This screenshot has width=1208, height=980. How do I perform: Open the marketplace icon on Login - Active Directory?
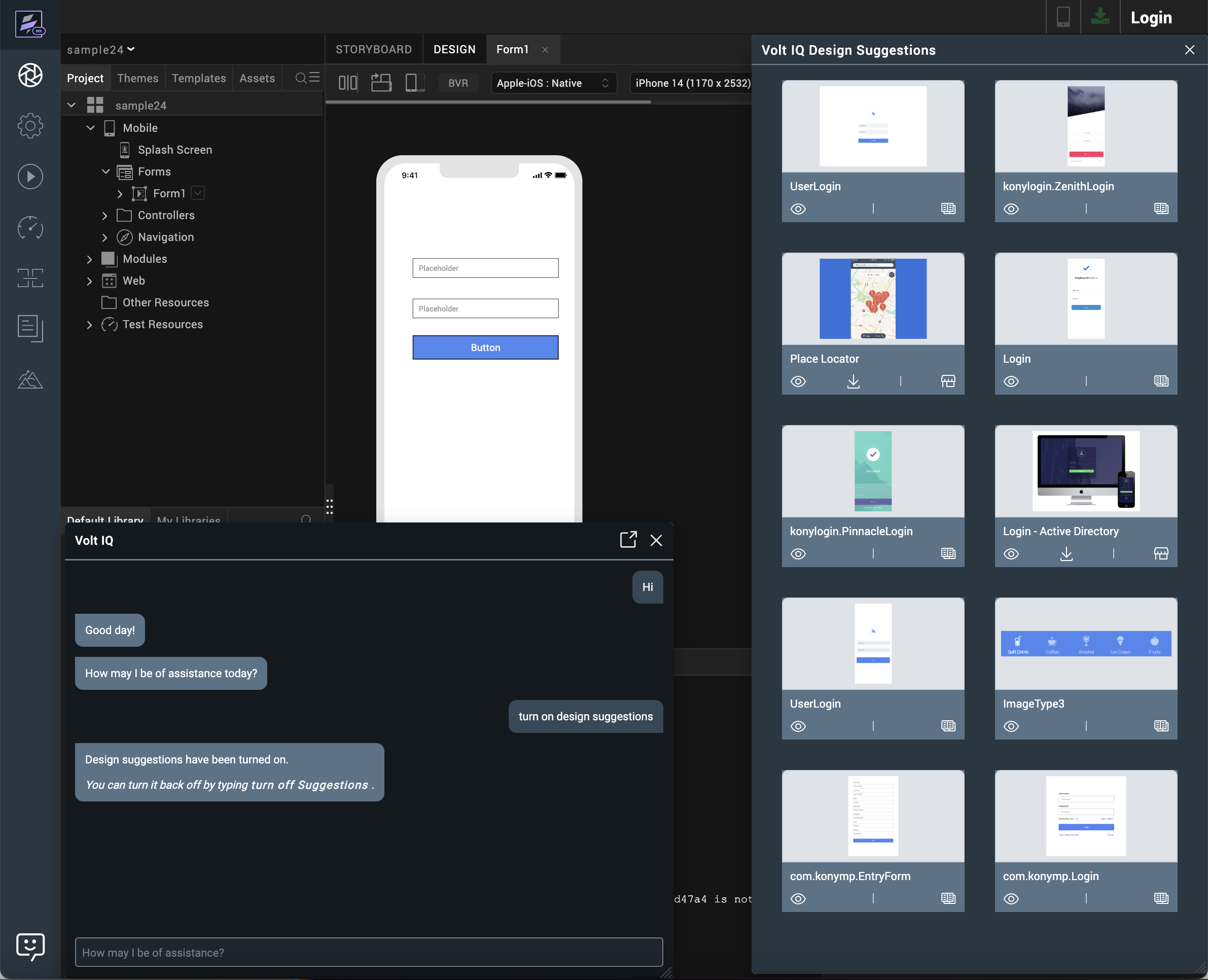[1161, 554]
